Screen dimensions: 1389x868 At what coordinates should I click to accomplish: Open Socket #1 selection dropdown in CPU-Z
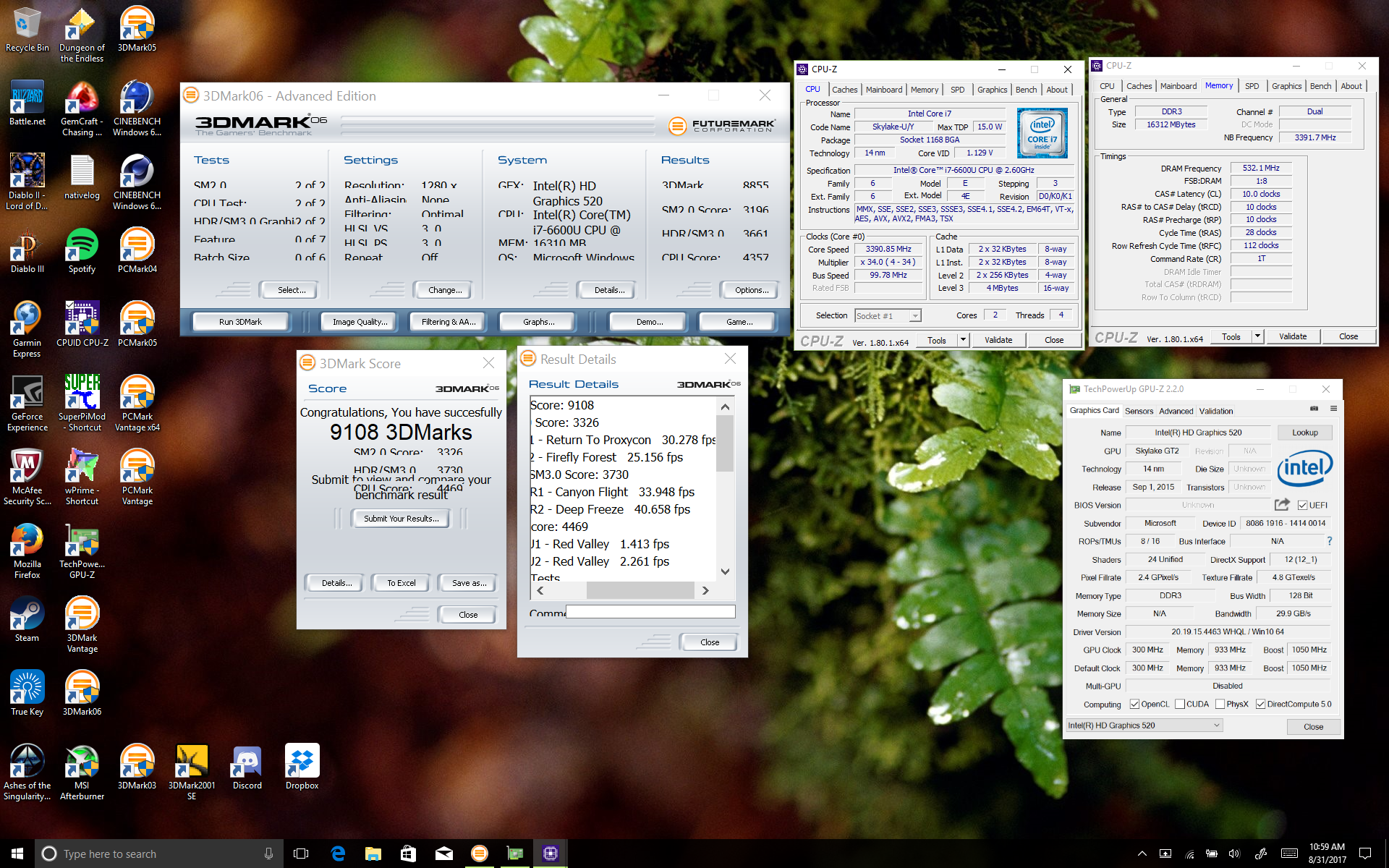pos(888,315)
